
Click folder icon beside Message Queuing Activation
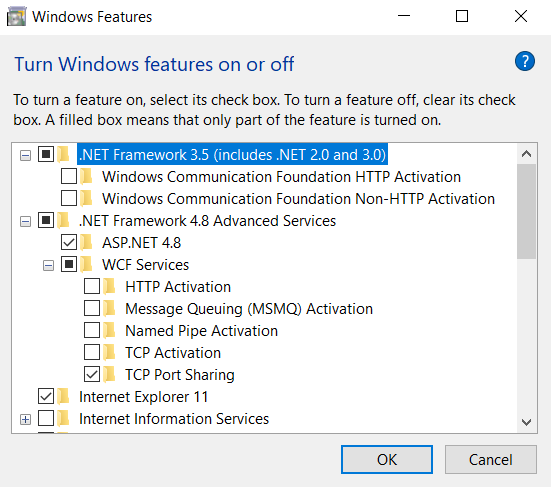coord(110,309)
